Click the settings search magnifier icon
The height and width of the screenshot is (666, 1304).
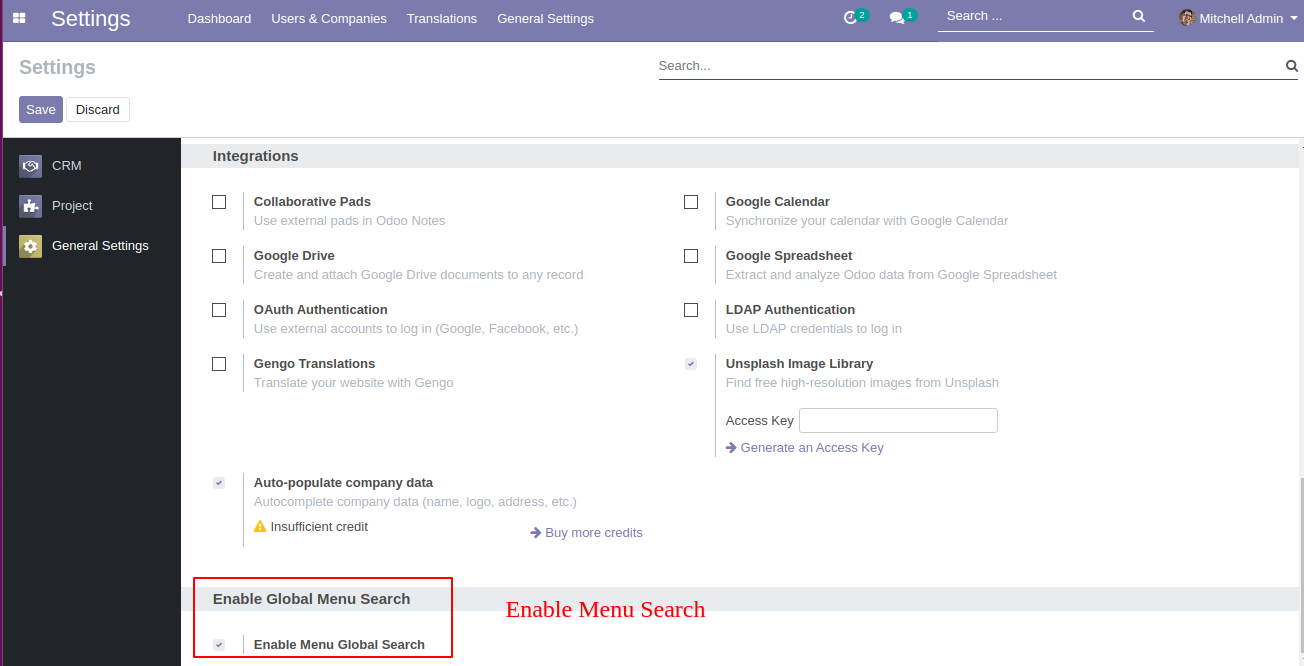tap(1291, 66)
